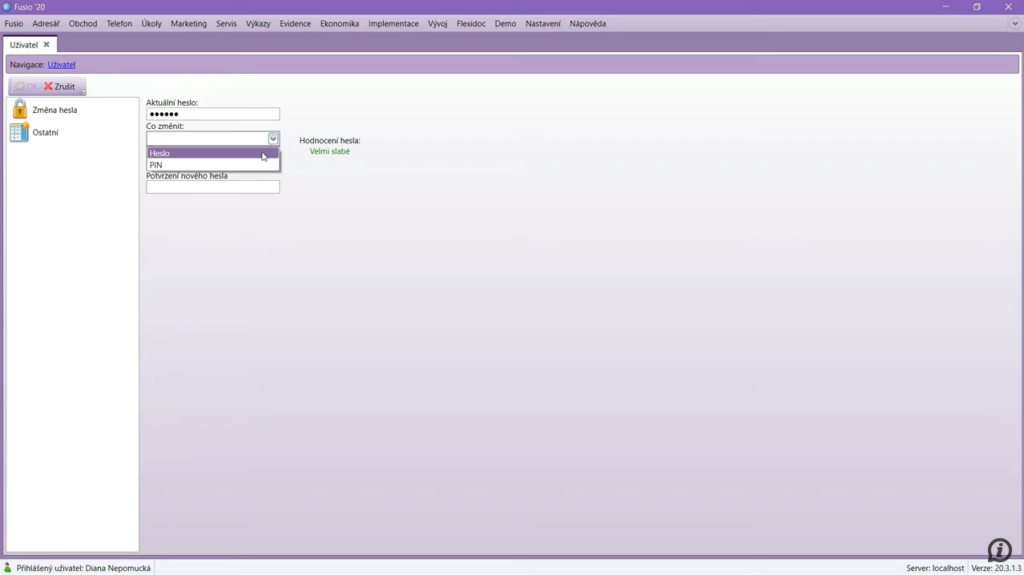Switch to the Uživatel tab
This screenshot has height=575, width=1024.
click(24, 45)
